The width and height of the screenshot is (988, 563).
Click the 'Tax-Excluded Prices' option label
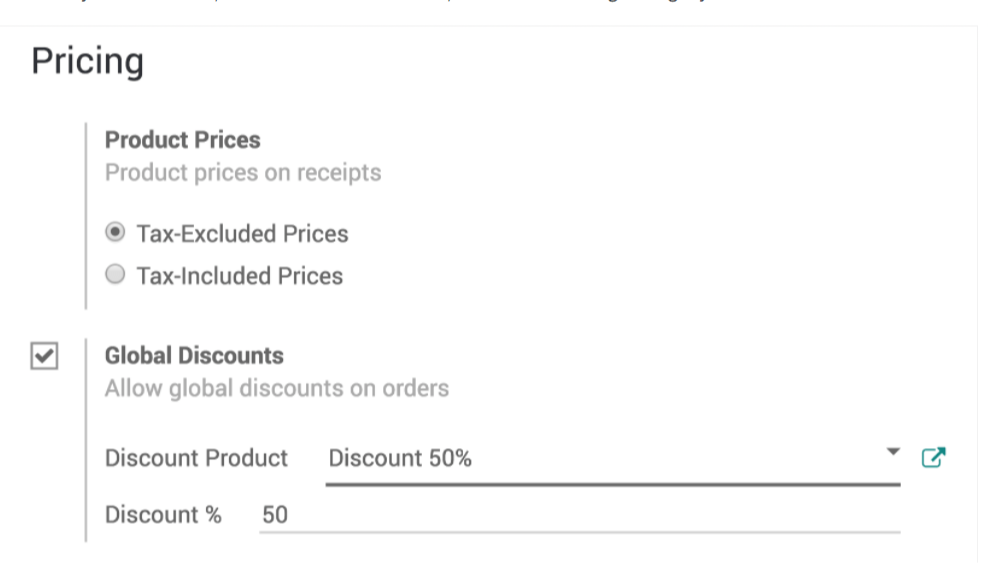(242, 234)
